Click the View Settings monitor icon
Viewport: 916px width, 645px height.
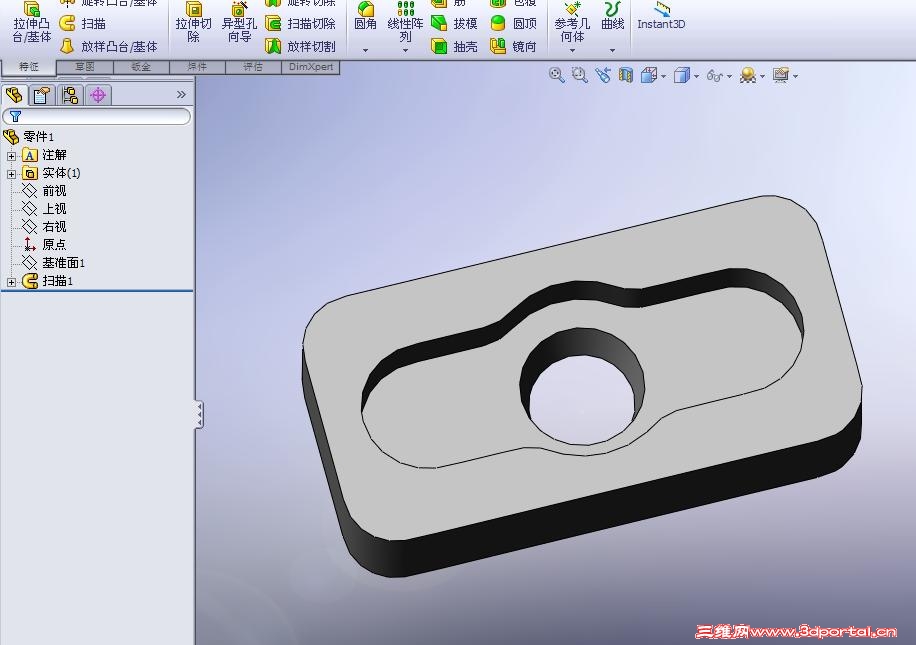click(x=781, y=75)
